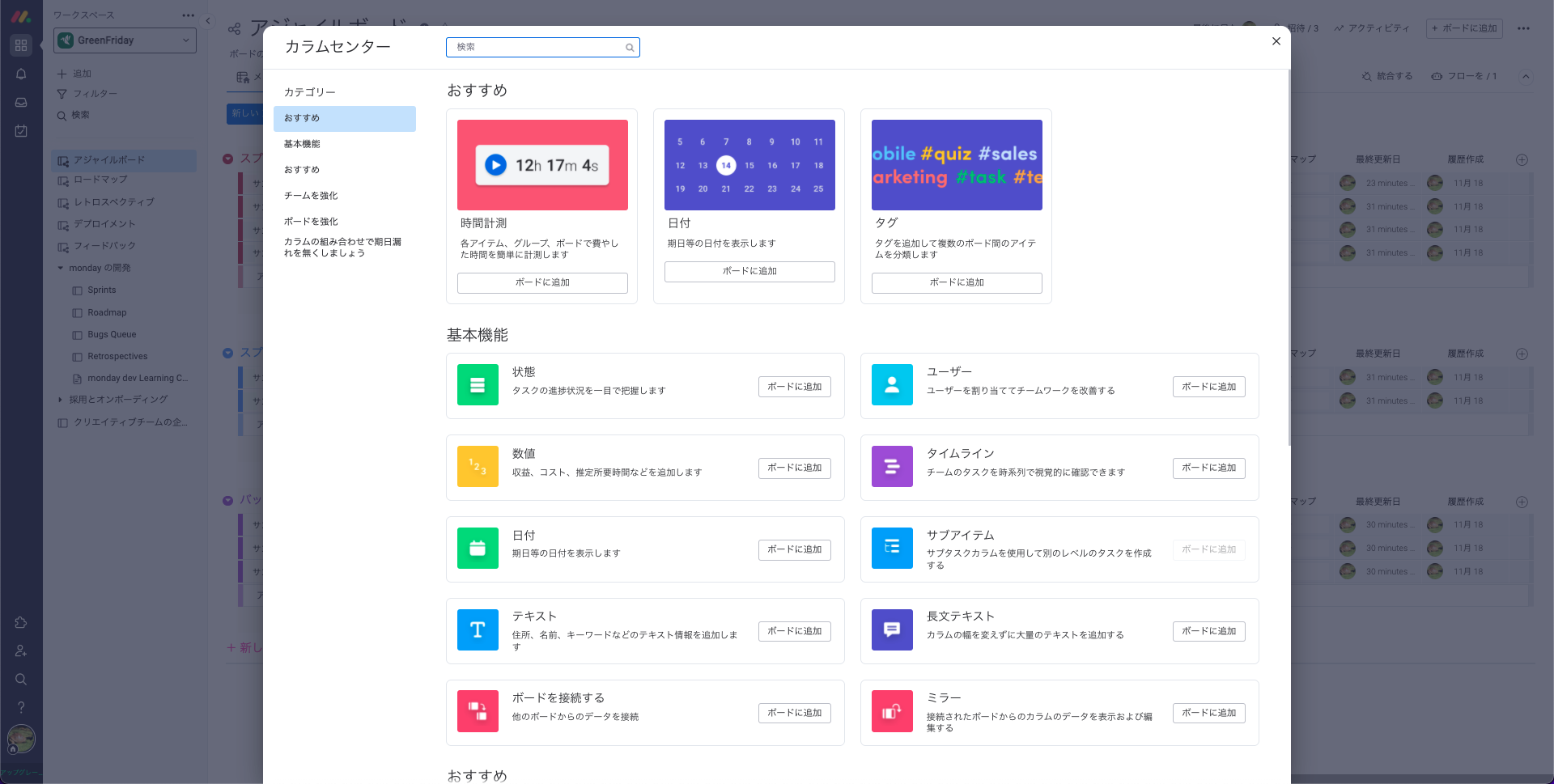Collapse the monday の開発 folder

coord(60,268)
